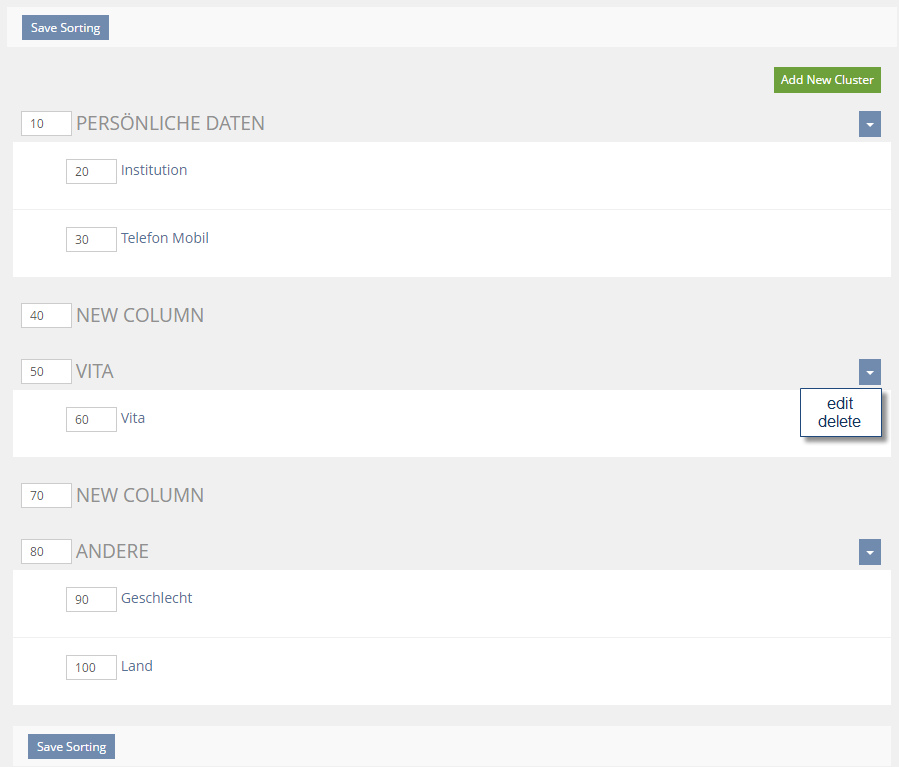The image size is (899, 767).
Task: Click the Telefon Mobil field label
Action: pos(165,238)
